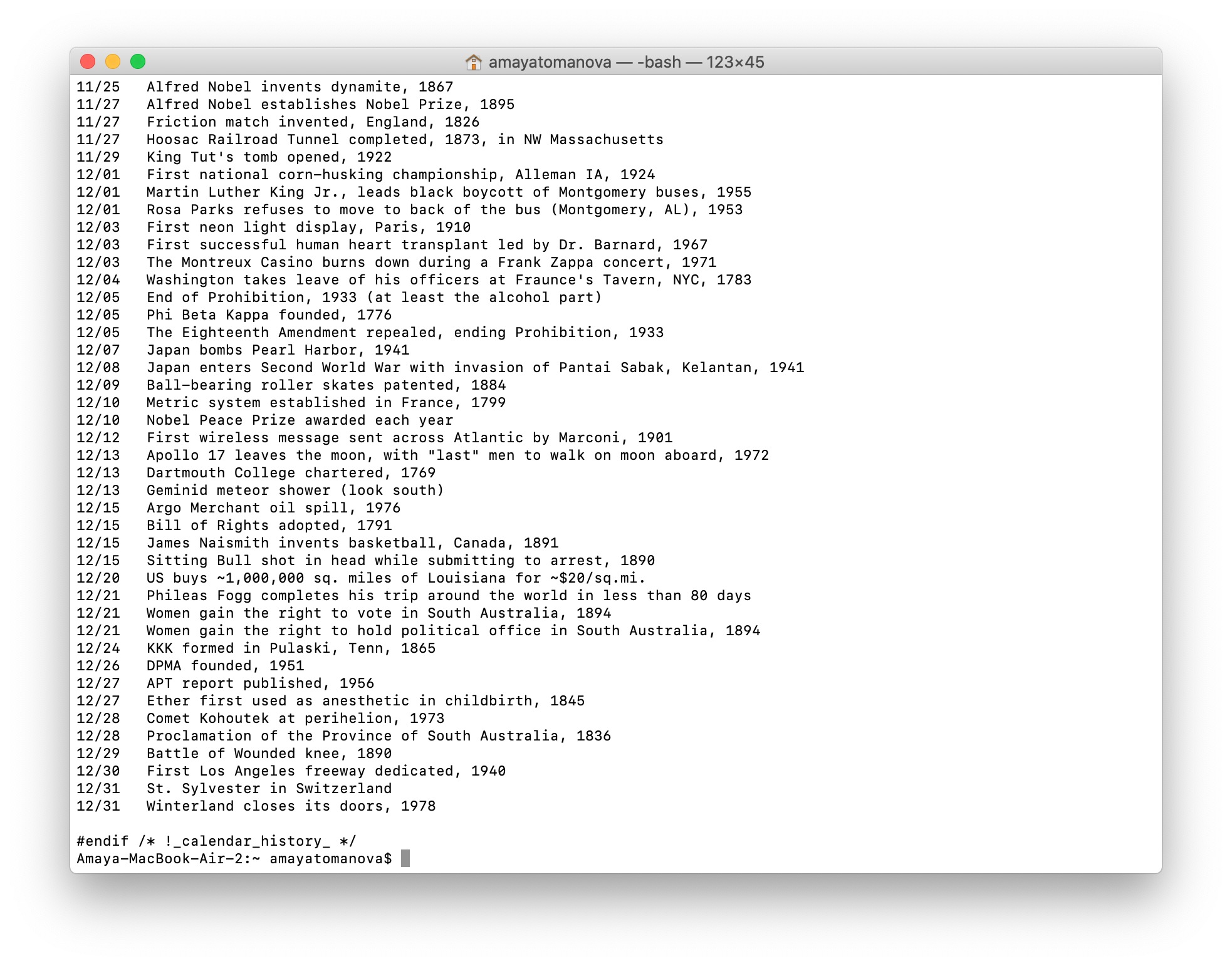Click the 'Bill of Rights adopted, 1791' line
This screenshot has height=966, width=1232.
(x=269, y=525)
